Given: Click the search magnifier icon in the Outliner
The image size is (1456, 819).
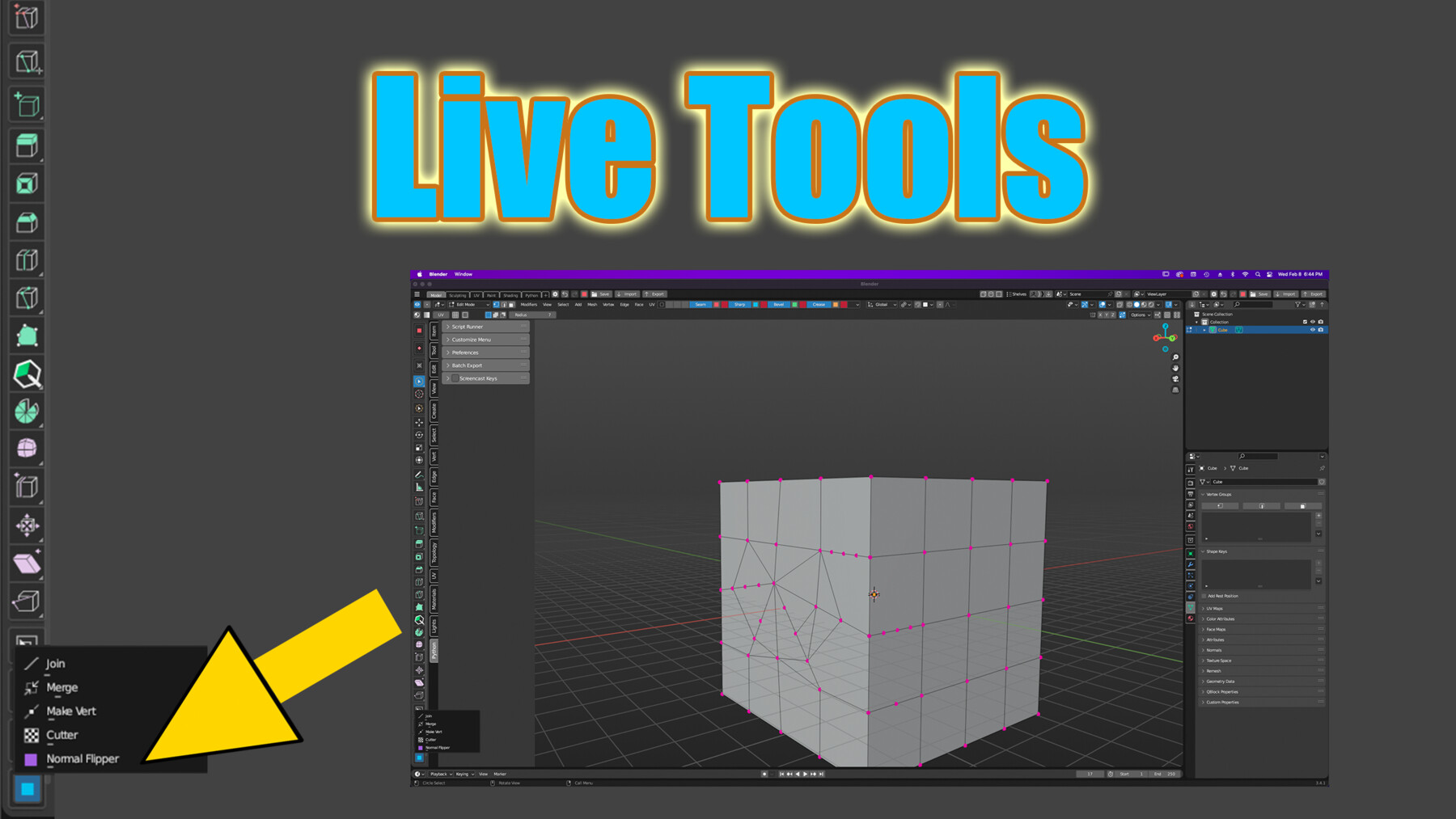Looking at the screenshot, I should (x=1236, y=304).
